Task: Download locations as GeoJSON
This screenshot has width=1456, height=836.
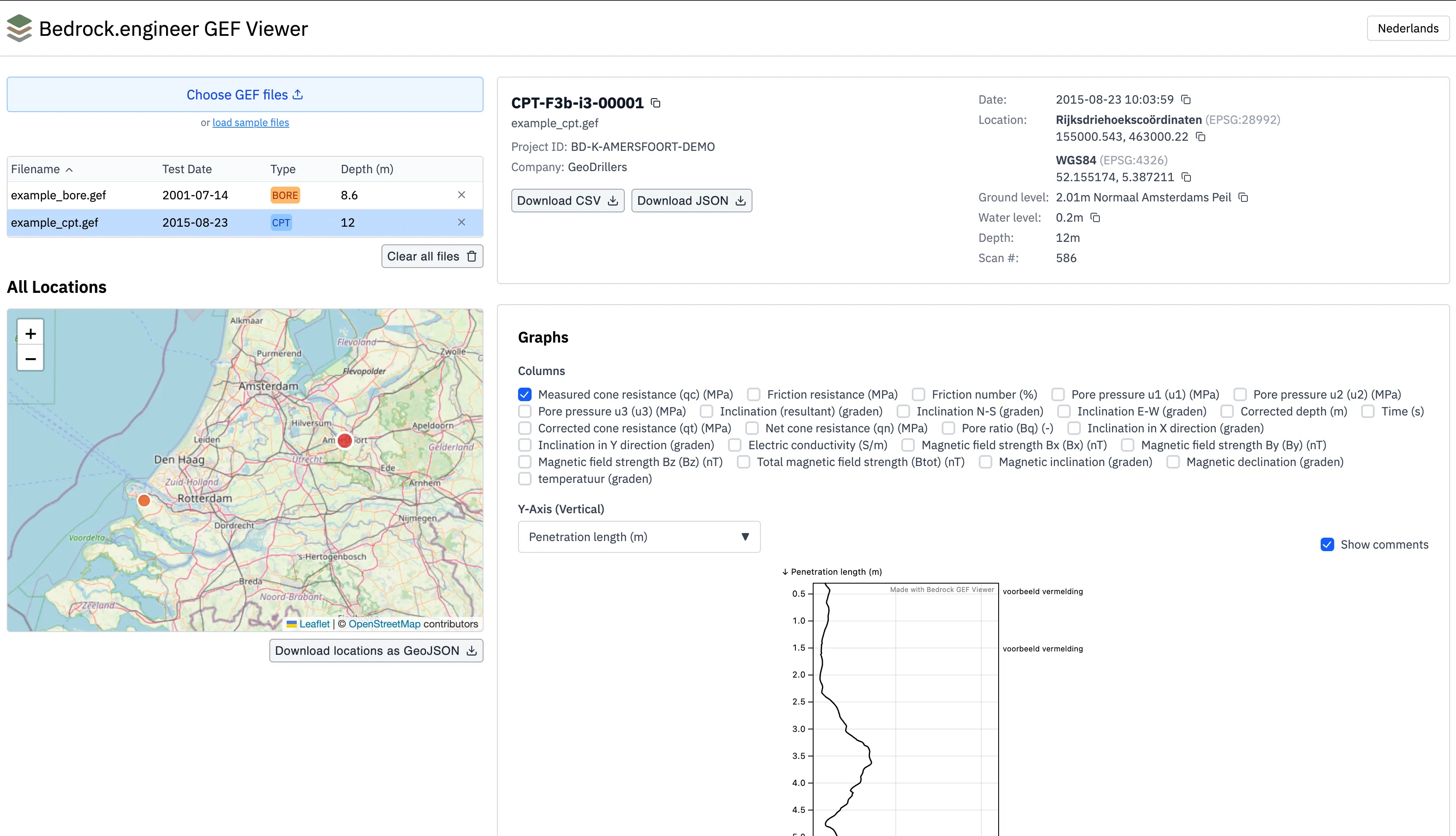Action: tap(376, 651)
